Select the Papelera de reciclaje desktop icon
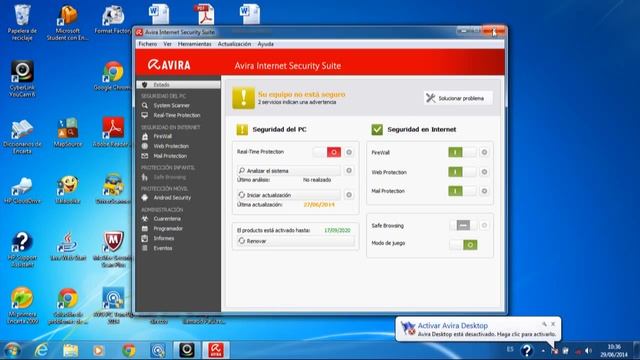640x360 pixels. click(x=22, y=22)
